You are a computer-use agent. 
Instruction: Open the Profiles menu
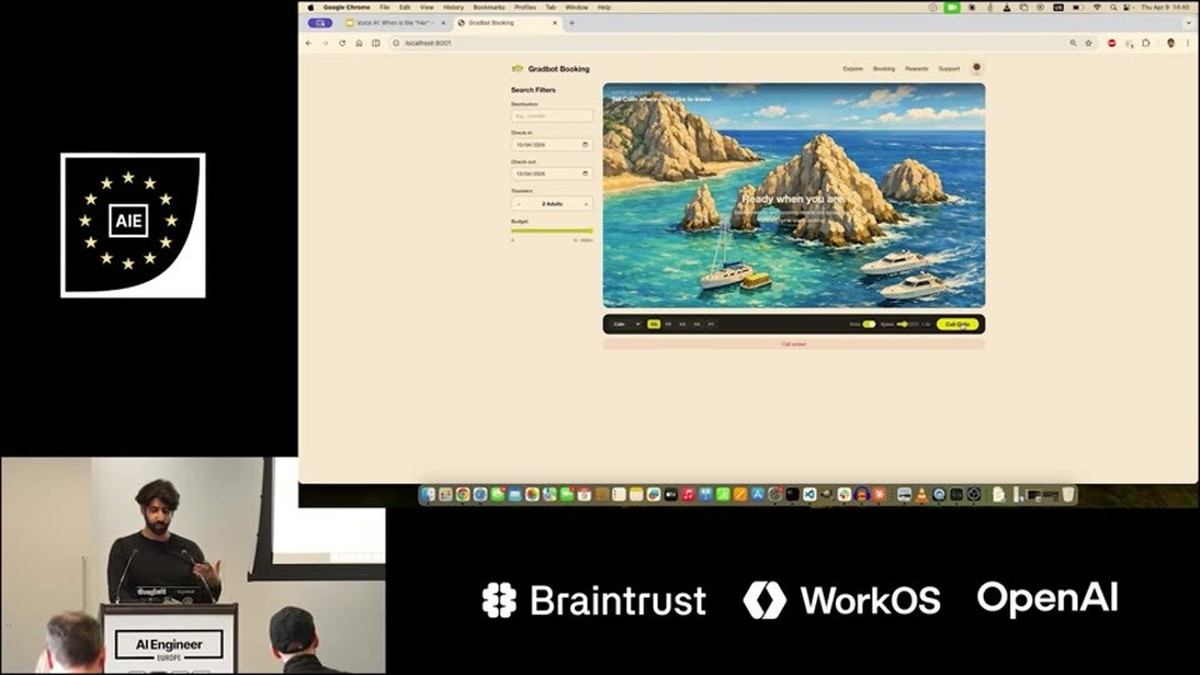(526, 7)
